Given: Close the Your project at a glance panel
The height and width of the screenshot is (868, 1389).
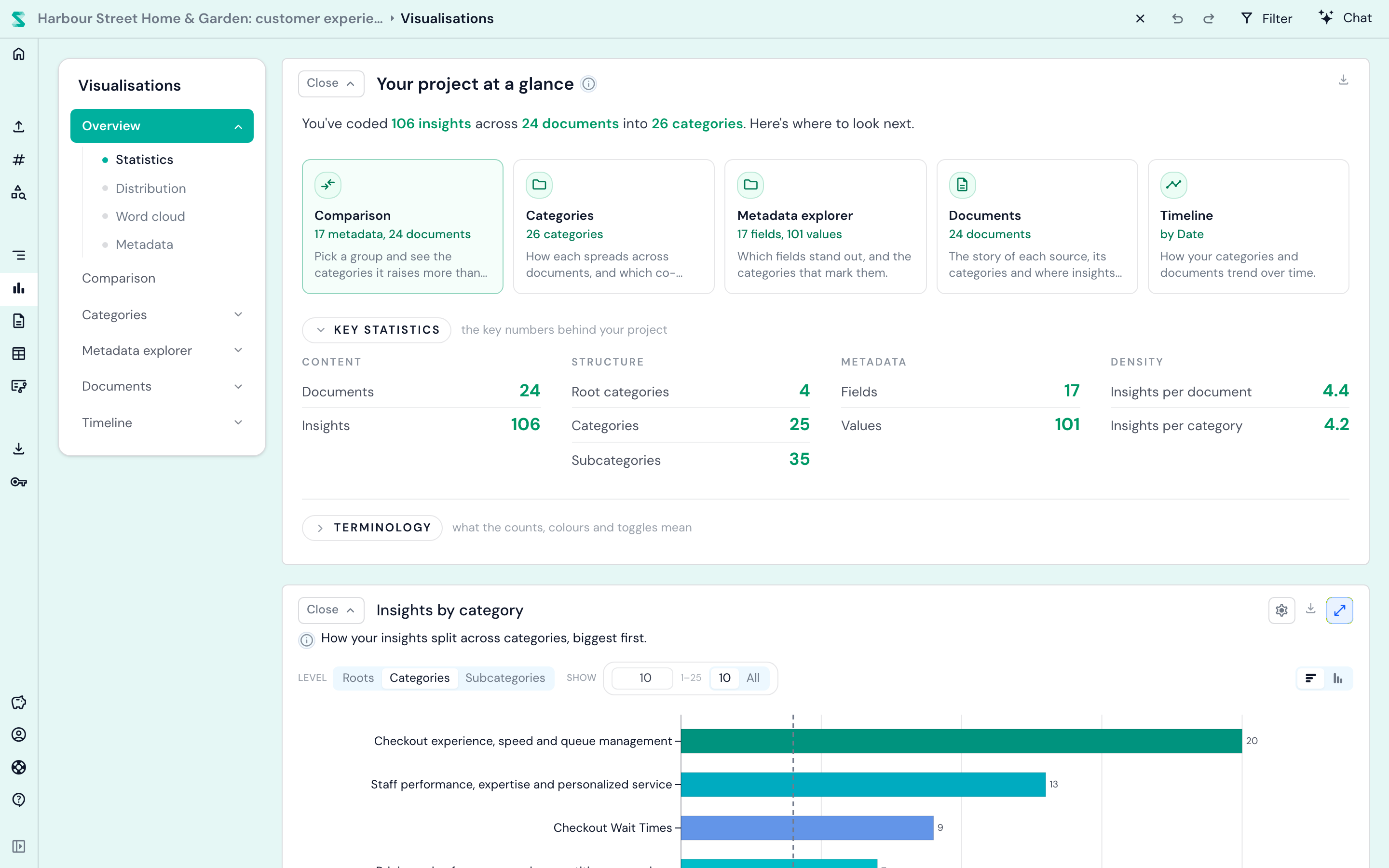Looking at the screenshot, I should click(x=331, y=83).
